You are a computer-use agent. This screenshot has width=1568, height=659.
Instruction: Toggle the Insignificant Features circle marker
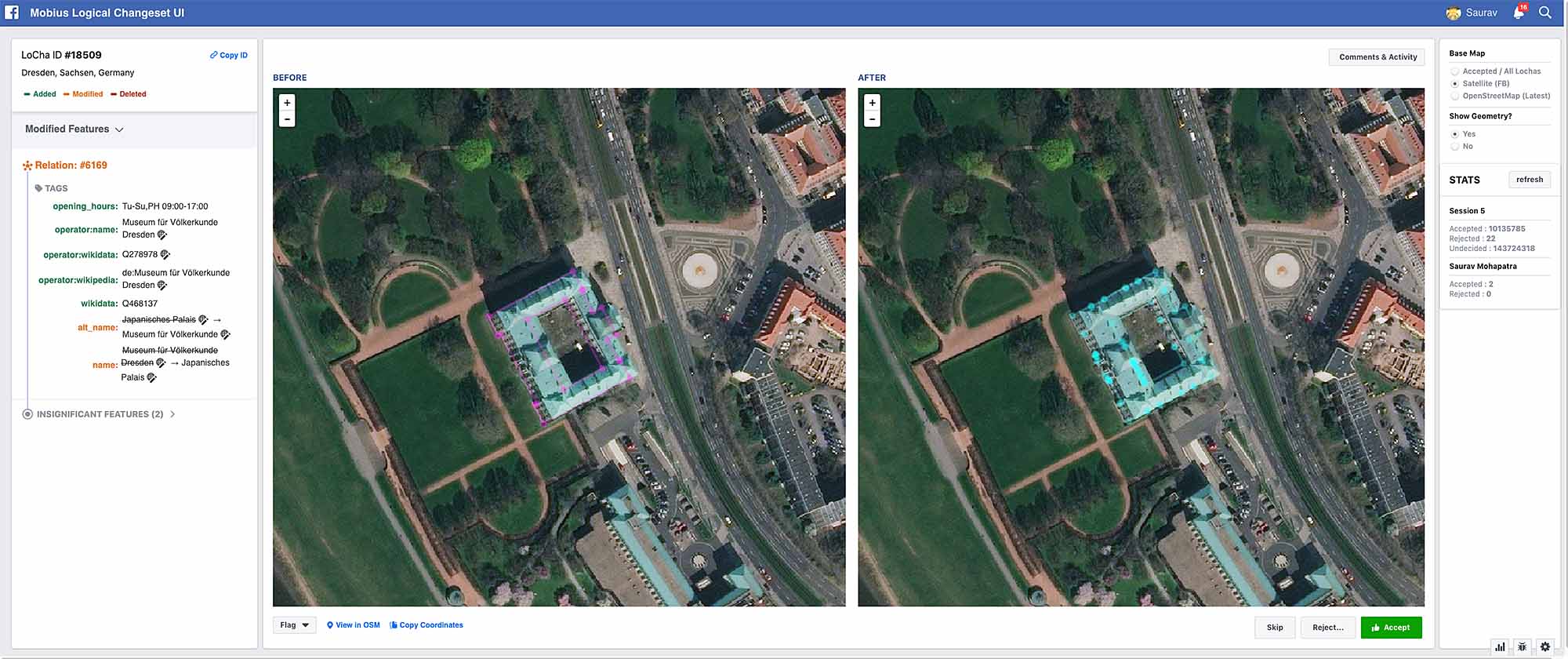(27, 414)
